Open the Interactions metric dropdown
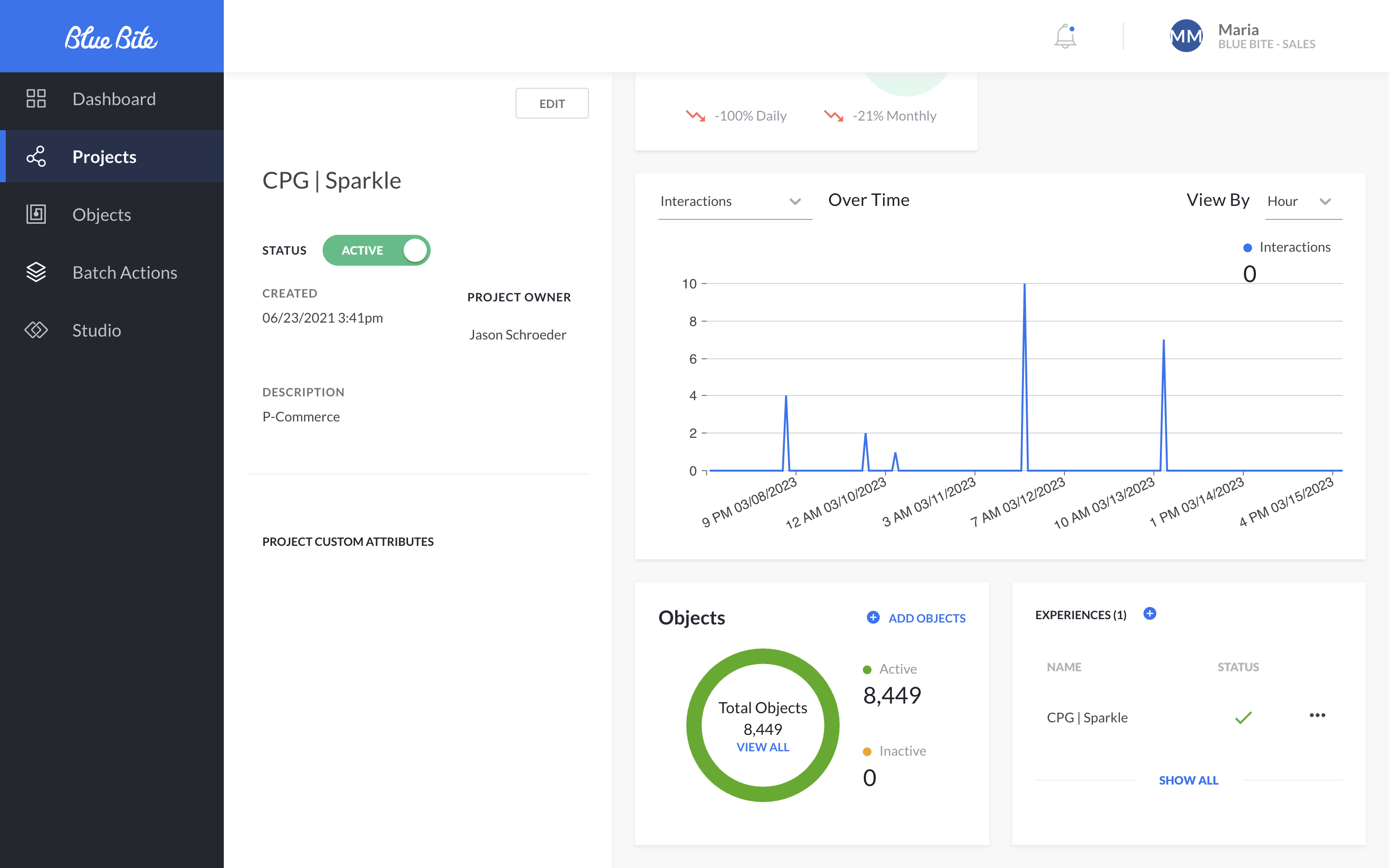1389x868 pixels. coord(734,202)
